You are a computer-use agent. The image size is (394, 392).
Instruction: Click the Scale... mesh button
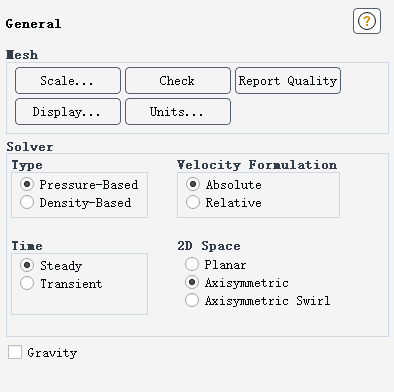[68, 81]
